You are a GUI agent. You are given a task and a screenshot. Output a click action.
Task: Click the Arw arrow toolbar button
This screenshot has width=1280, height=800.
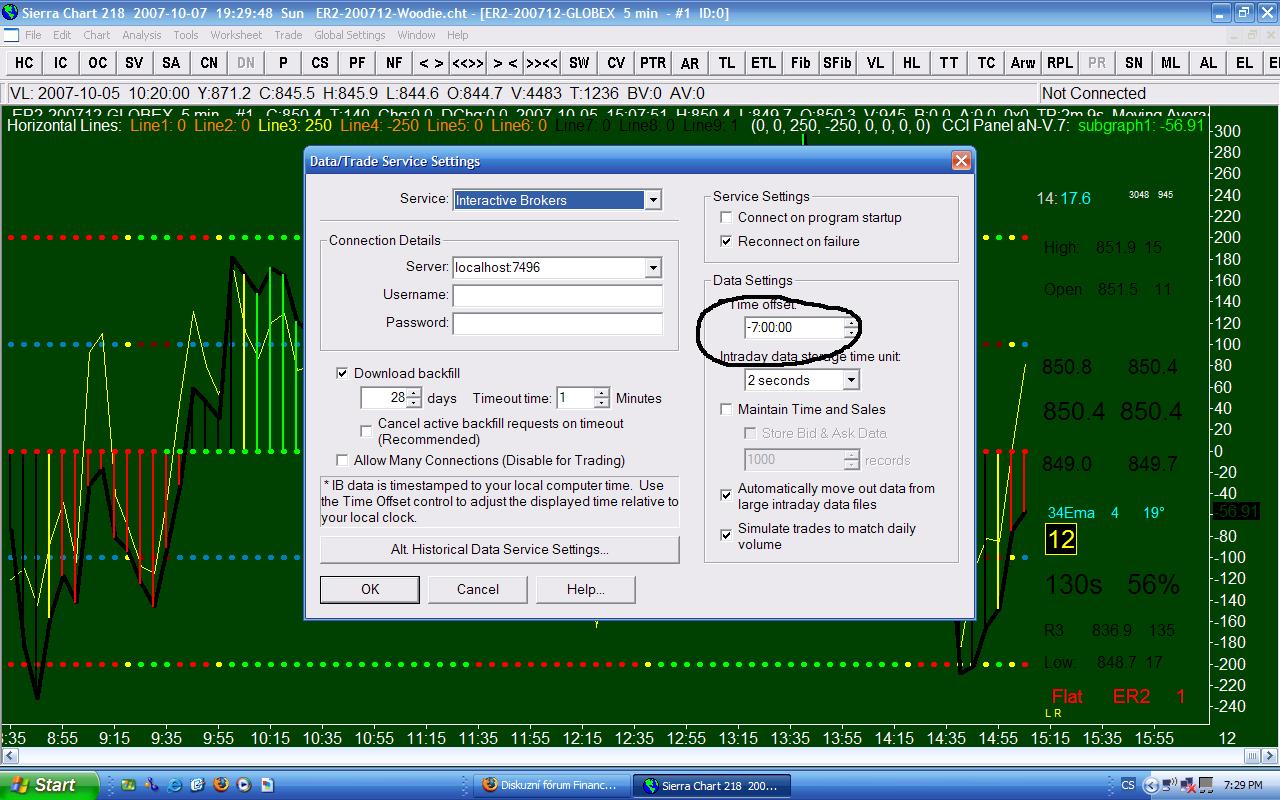tap(1023, 63)
